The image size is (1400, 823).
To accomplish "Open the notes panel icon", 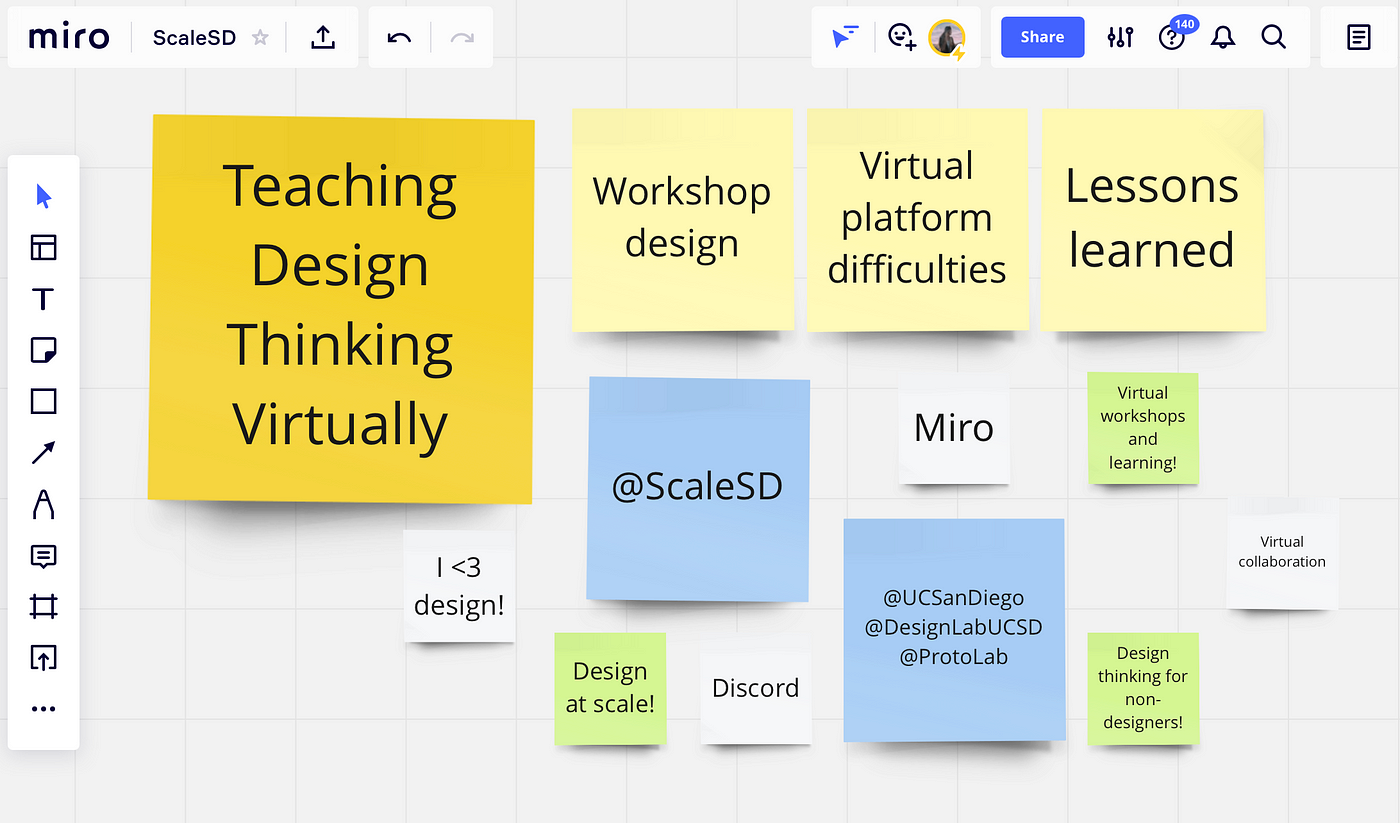I will tap(1358, 38).
